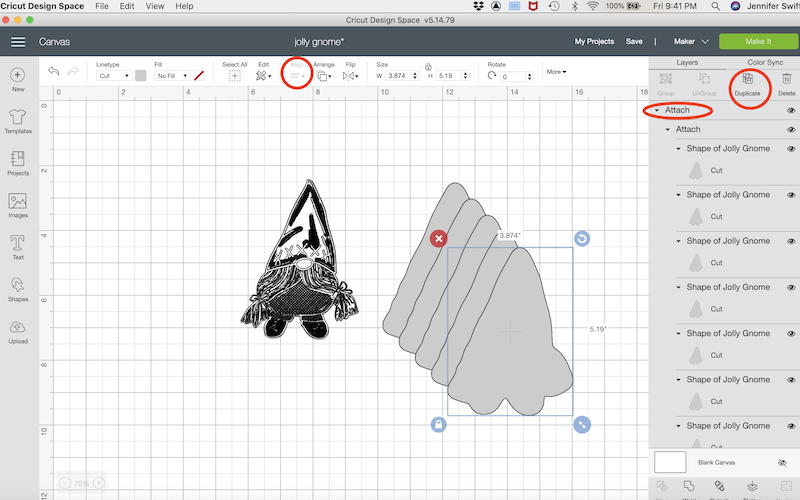Open the Maker machine dropdown
The height and width of the screenshot is (500, 800).
(x=691, y=41)
